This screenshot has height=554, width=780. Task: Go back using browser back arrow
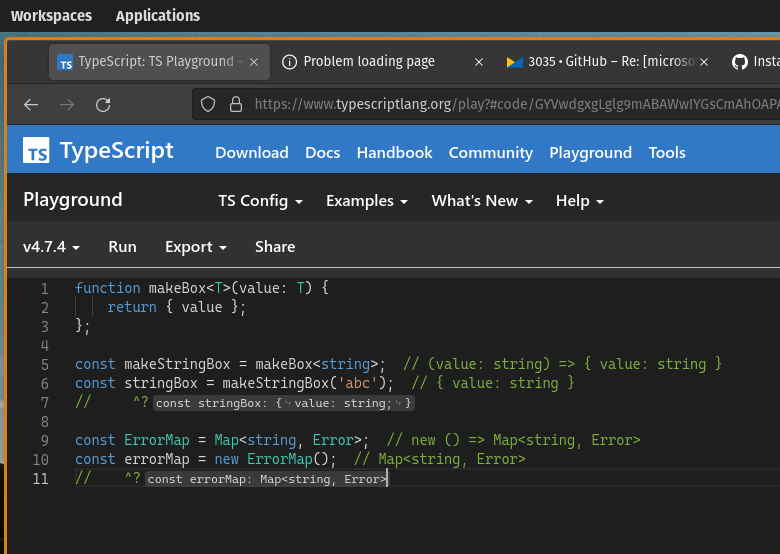click(31, 104)
